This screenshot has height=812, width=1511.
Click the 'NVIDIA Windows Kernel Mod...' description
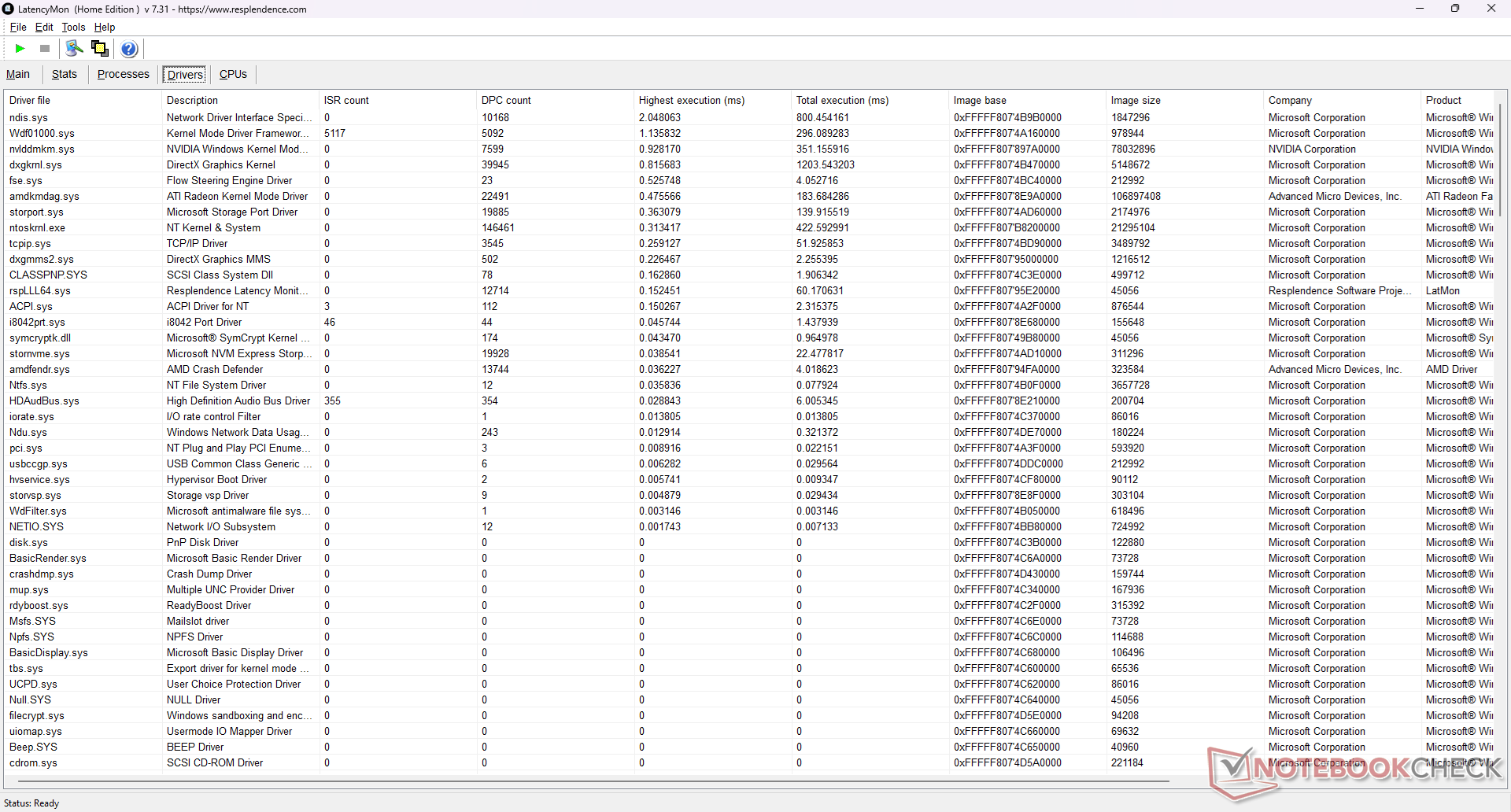tap(238, 149)
